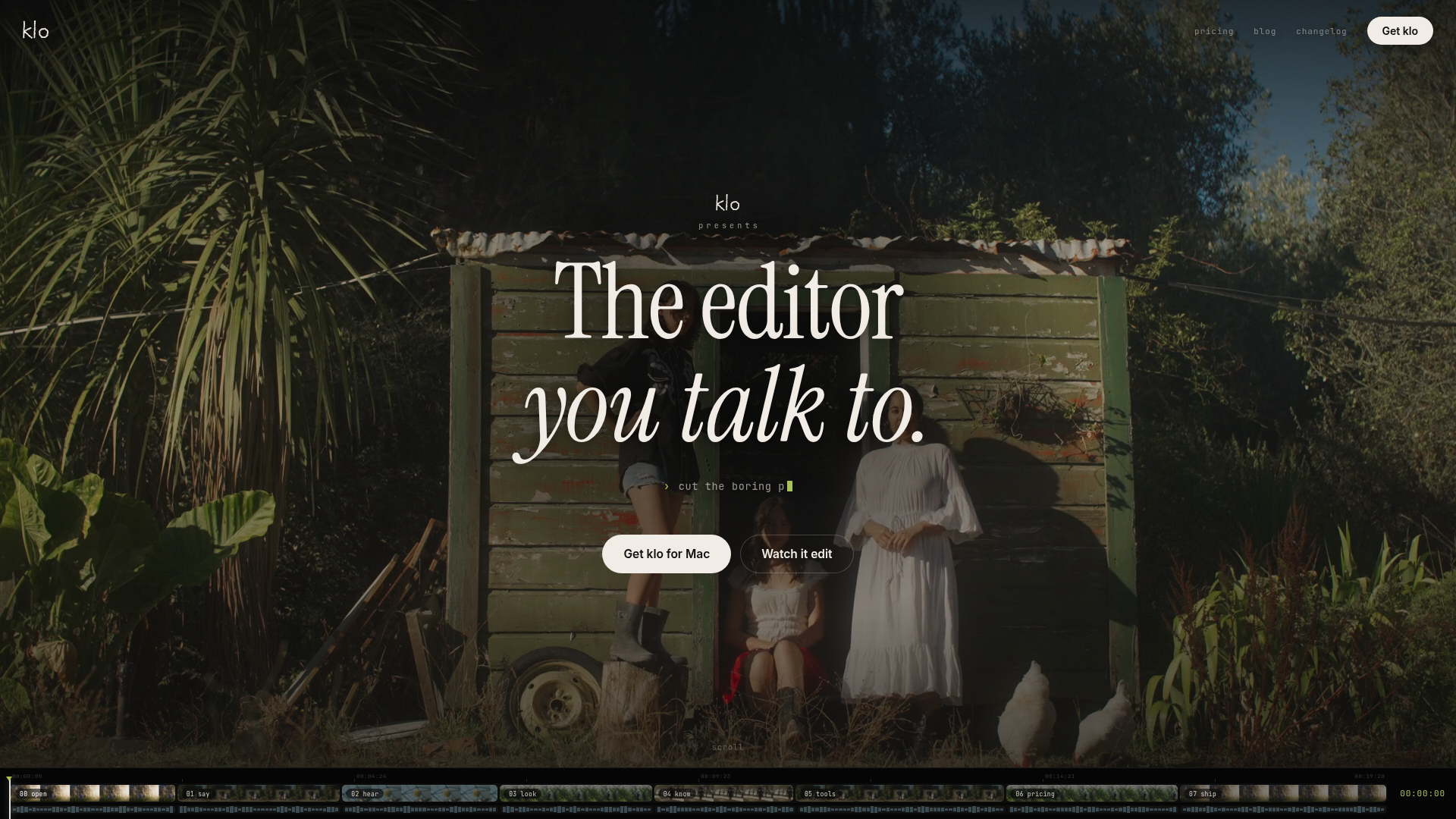Click the Get klo header button
The width and height of the screenshot is (1456, 819).
(x=1400, y=31)
